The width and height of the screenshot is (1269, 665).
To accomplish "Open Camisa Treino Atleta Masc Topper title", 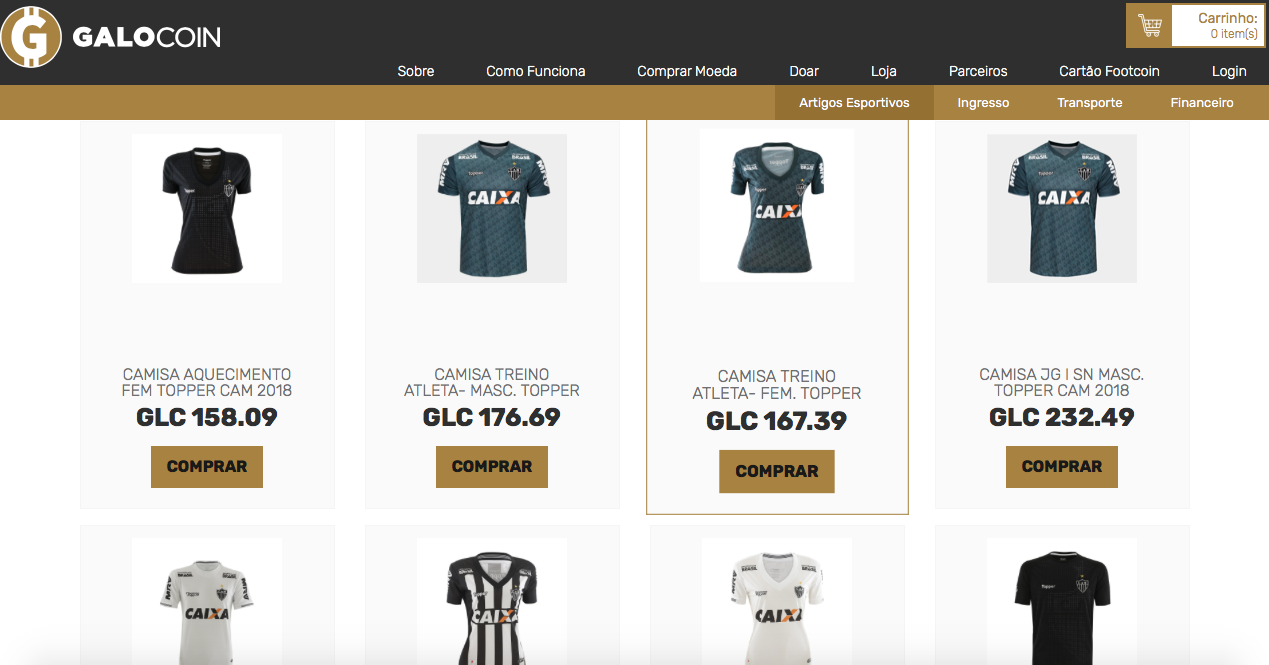I will coord(492,382).
